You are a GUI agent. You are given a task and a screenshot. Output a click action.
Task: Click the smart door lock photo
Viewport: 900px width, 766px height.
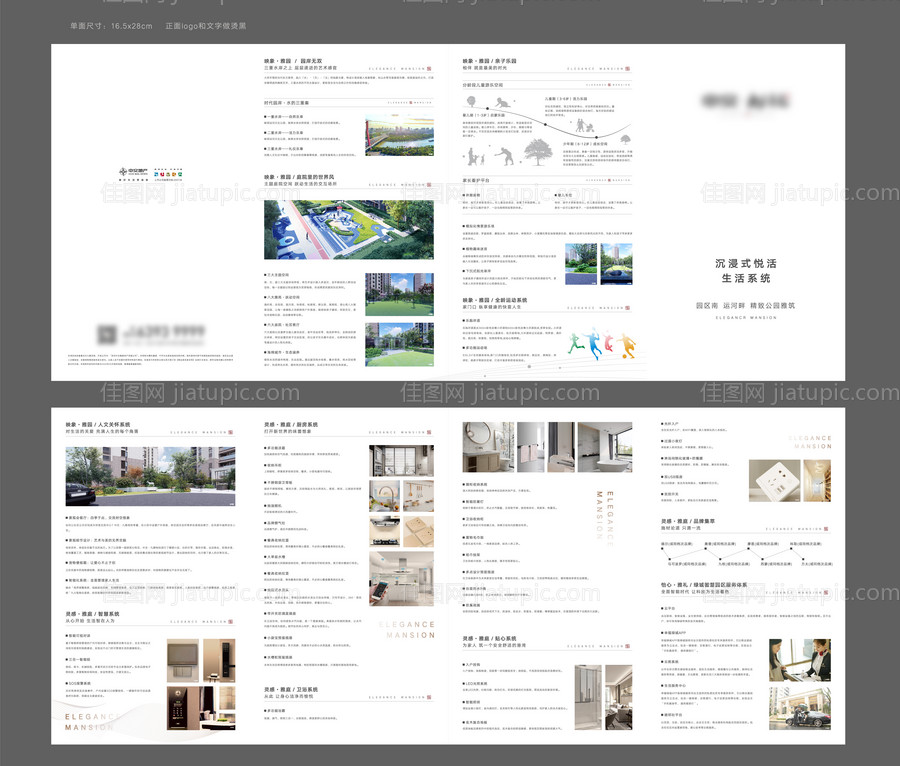pyautogui.click(x=218, y=661)
